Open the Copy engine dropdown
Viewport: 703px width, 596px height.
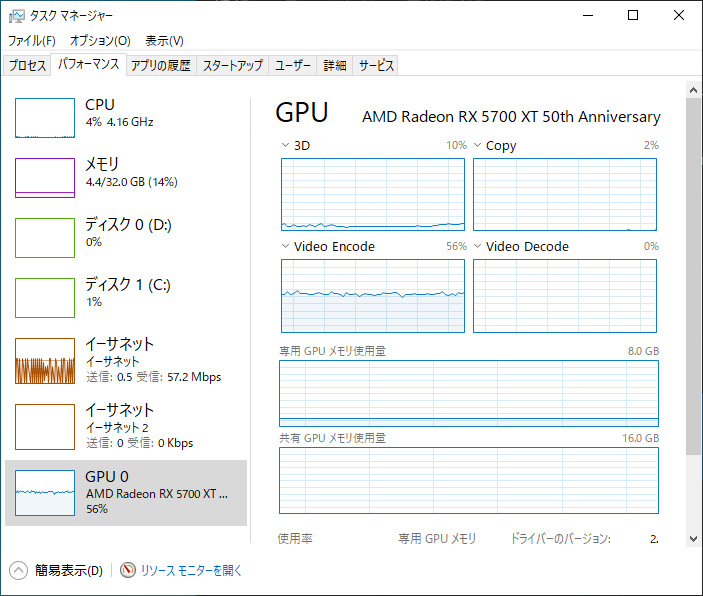click(x=477, y=145)
